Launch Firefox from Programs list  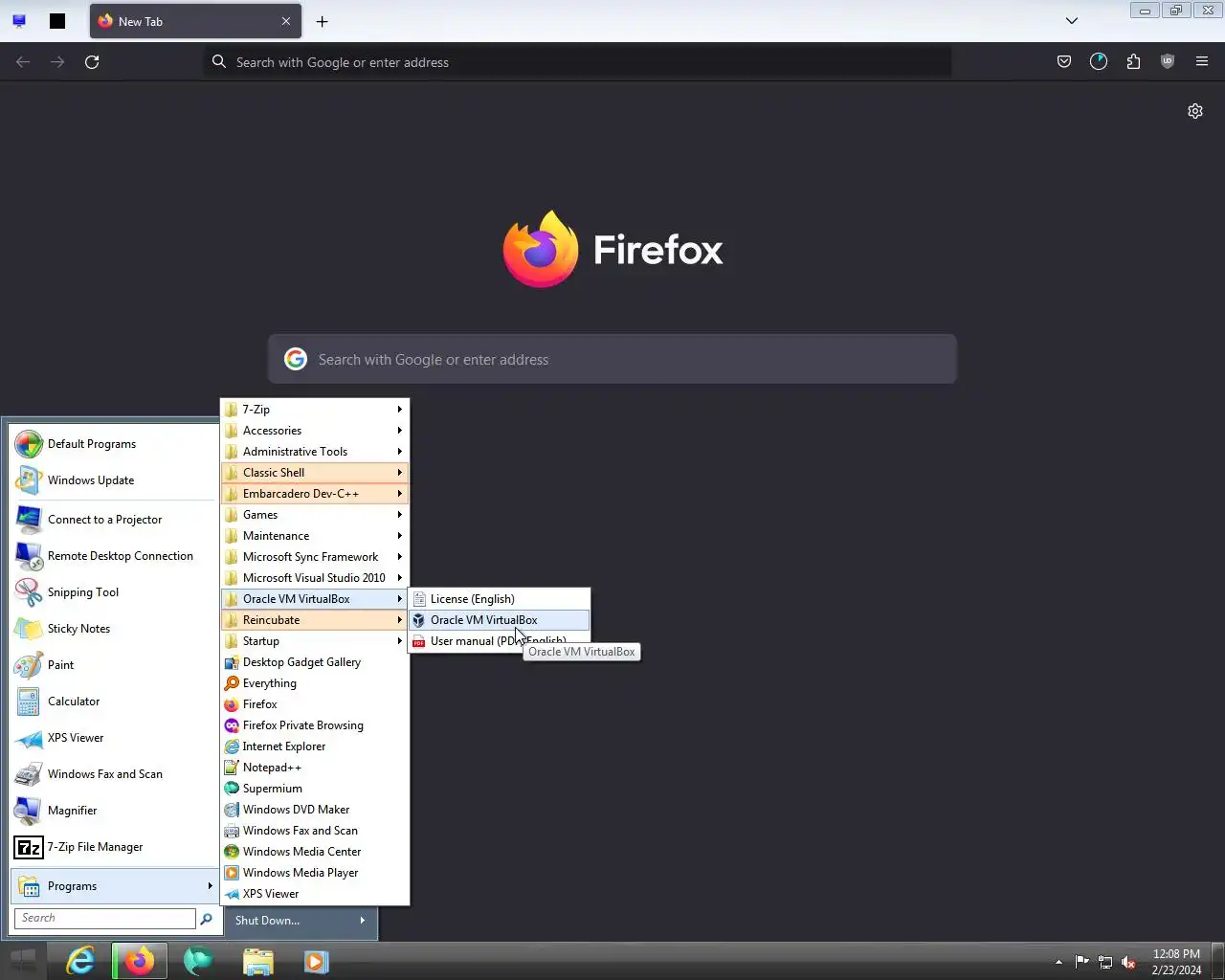point(315,704)
